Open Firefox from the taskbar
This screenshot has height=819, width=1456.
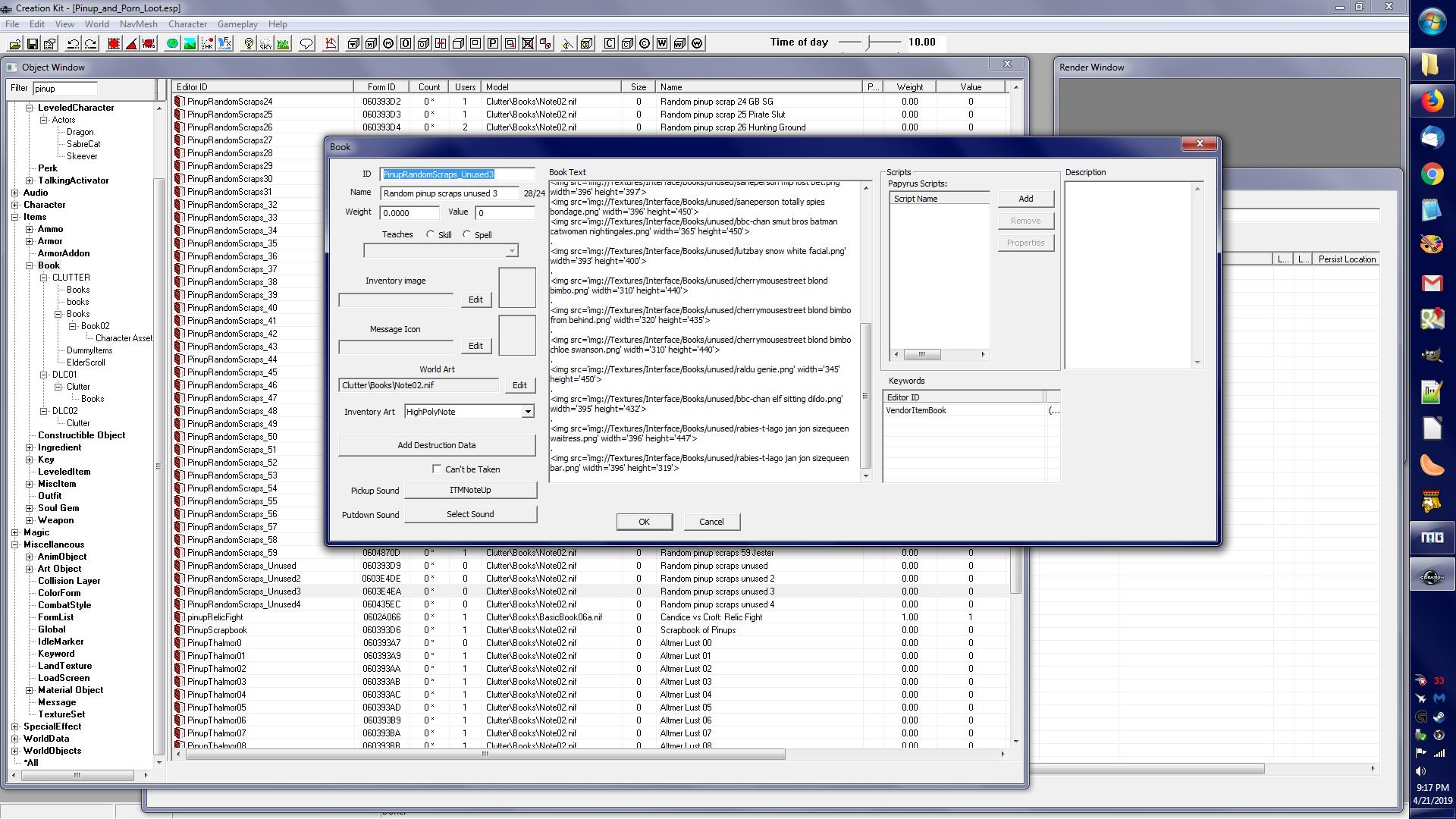click(1432, 101)
